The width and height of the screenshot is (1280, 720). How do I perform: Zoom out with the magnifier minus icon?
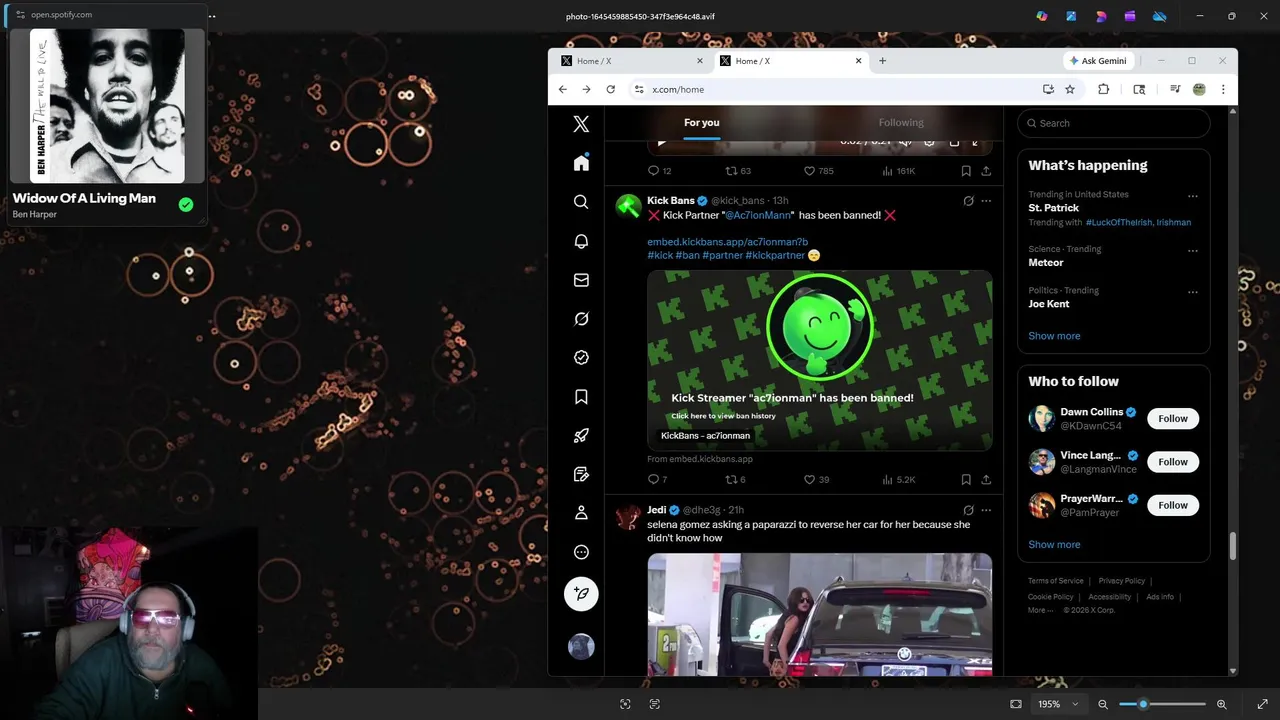pyautogui.click(x=1103, y=704)
